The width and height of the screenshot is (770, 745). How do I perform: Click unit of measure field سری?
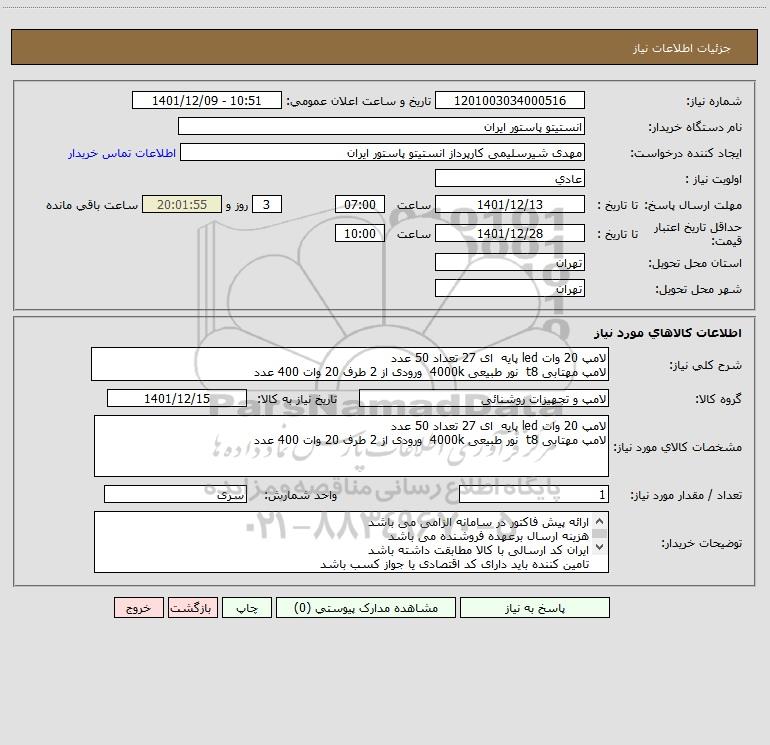175,494
